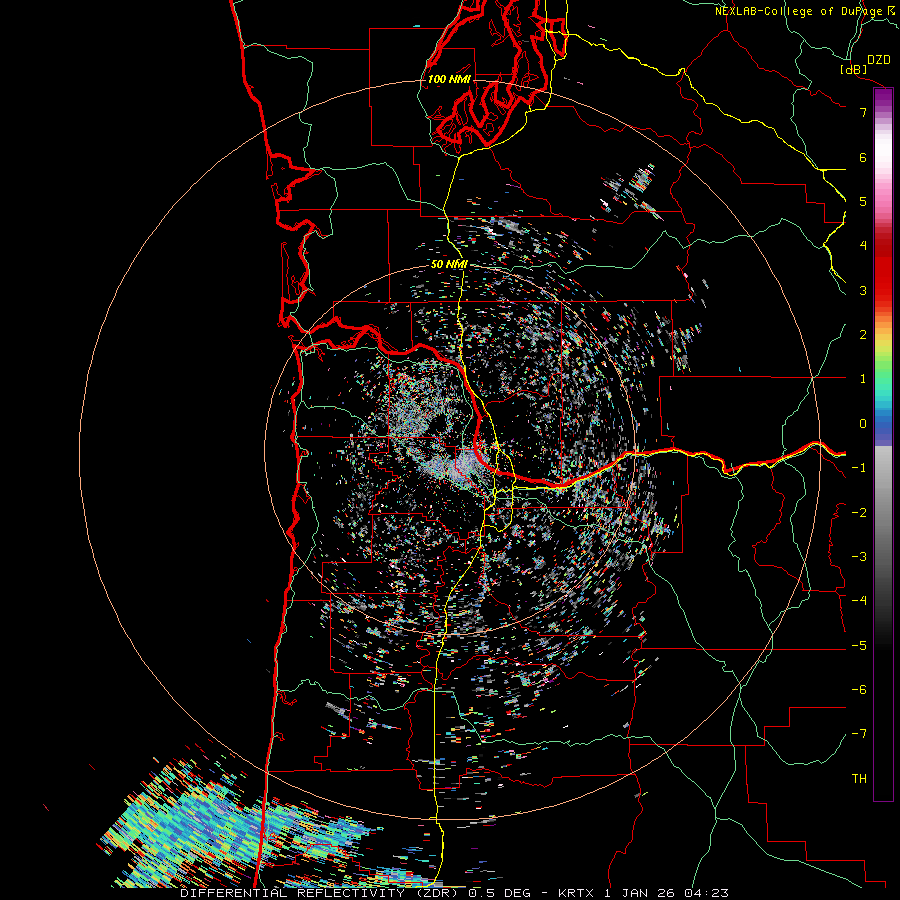Screen dimensions: 900x900
Task: Click the [dB] units label
Action: (x=854, y=69)
